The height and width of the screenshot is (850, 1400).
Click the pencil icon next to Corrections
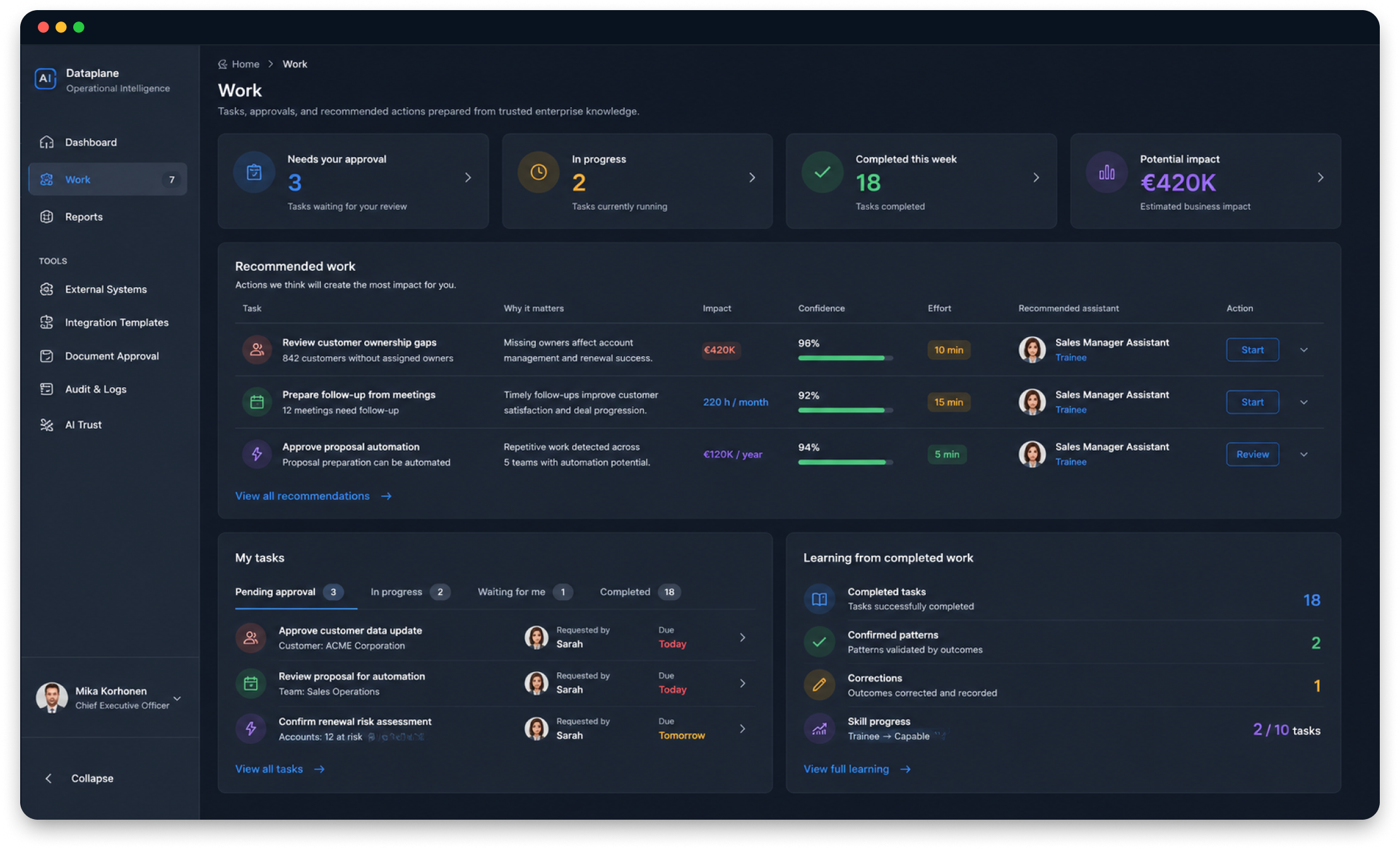tap(819, 685)
